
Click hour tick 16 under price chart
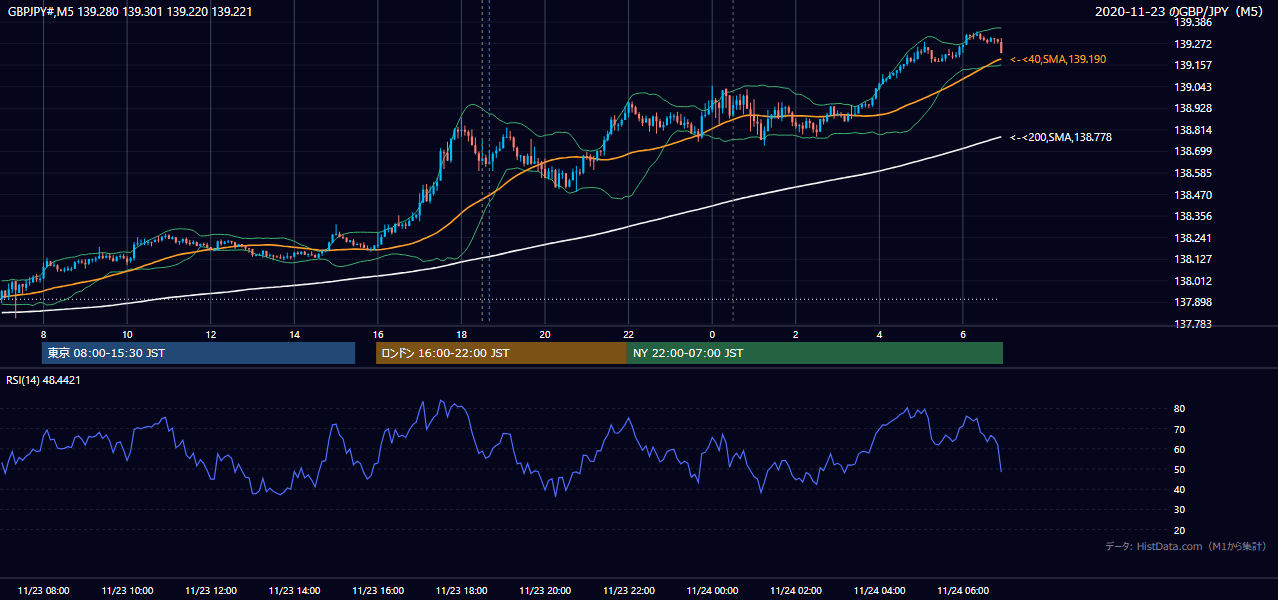coord(378,334)
